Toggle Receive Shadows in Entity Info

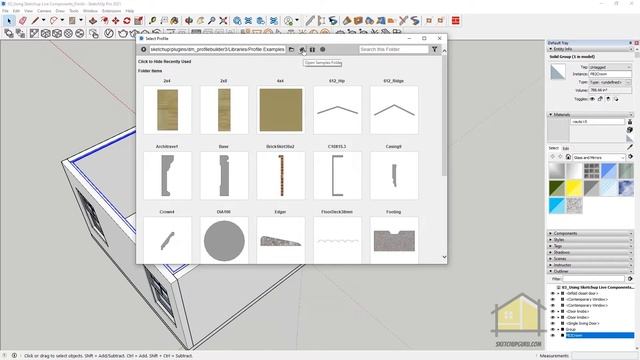click(x=608, y=99)
